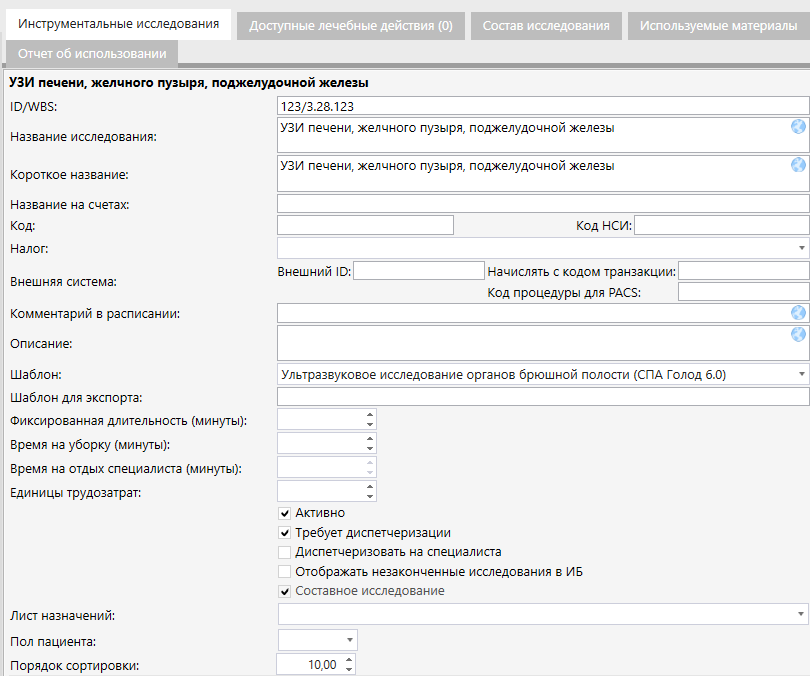Viewport: 810px width, 676px height.
Task: Decrease Порядок сортировки value with down arrow
Action: (x=348, y=670)
